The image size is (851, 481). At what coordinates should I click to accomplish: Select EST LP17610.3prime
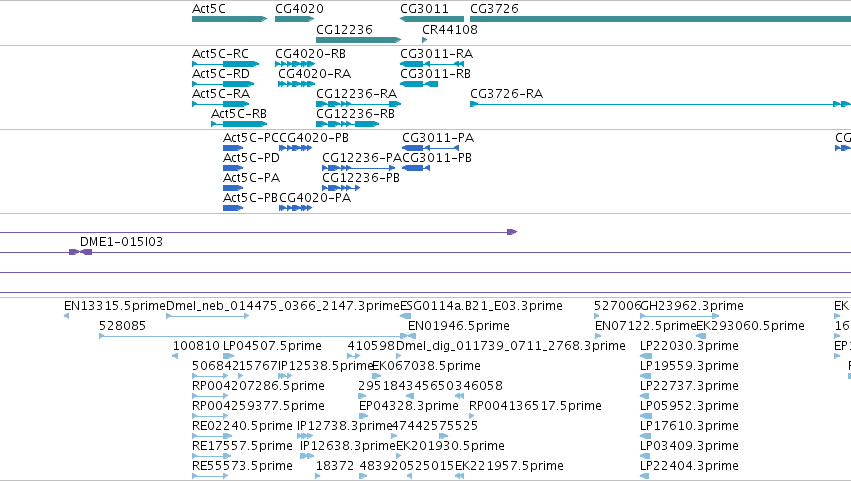(x=645, y=436)
